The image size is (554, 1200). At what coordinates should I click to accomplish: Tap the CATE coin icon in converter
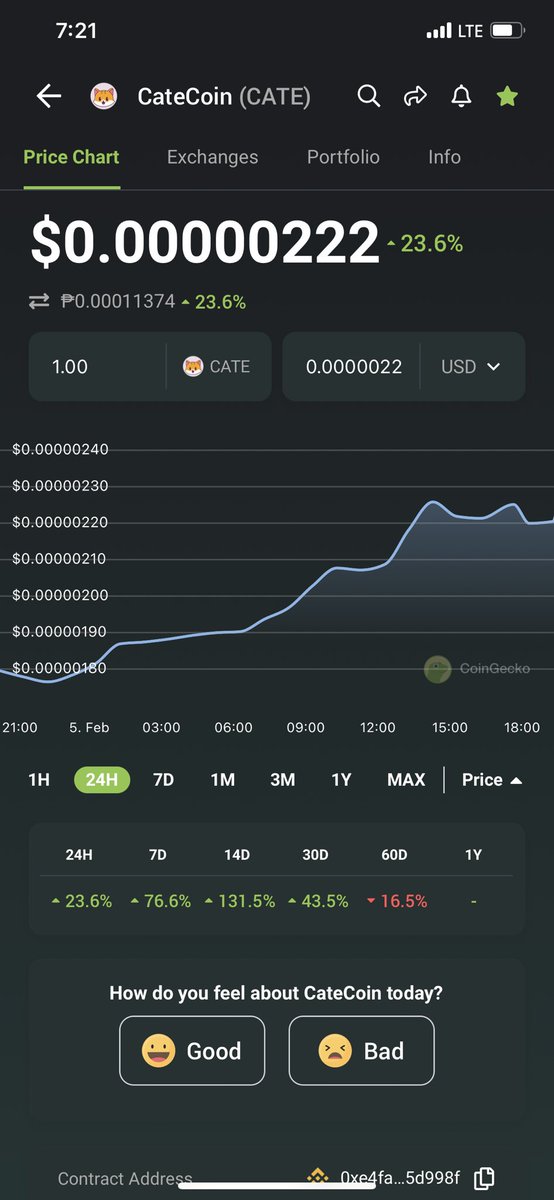click(x=193, y=367)
